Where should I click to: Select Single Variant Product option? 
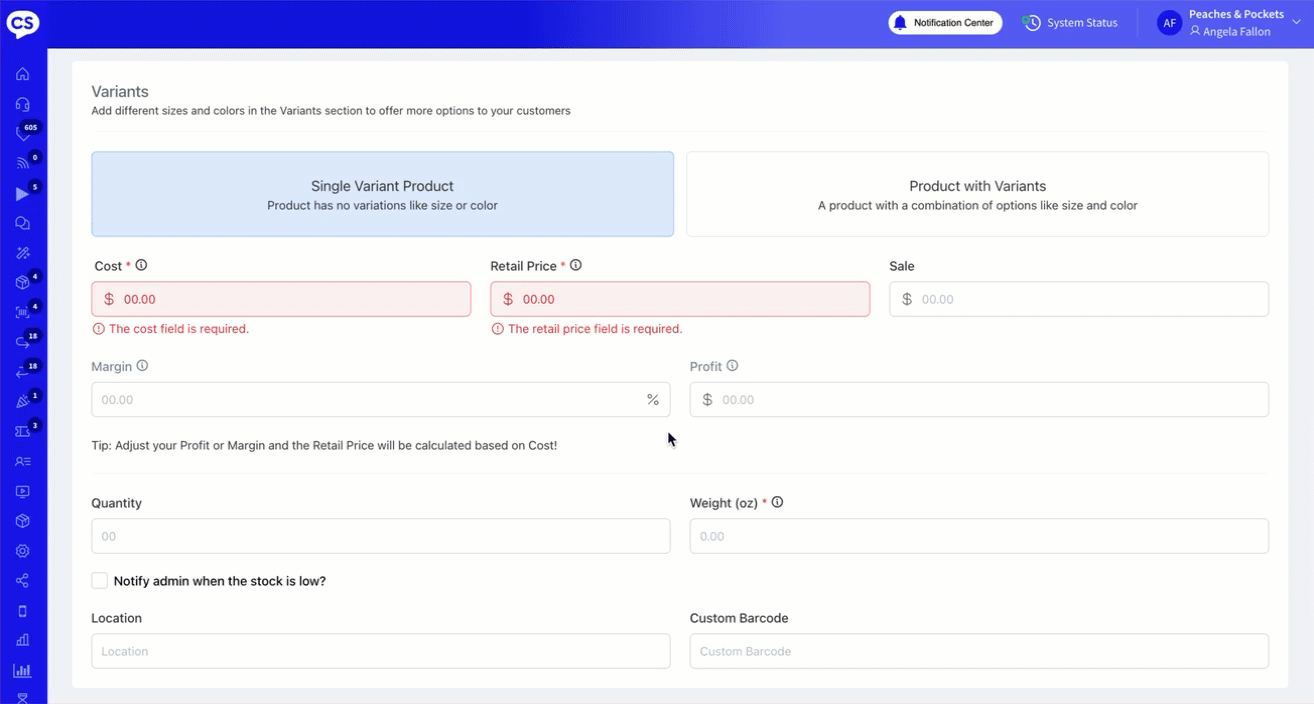click(382, 194)
